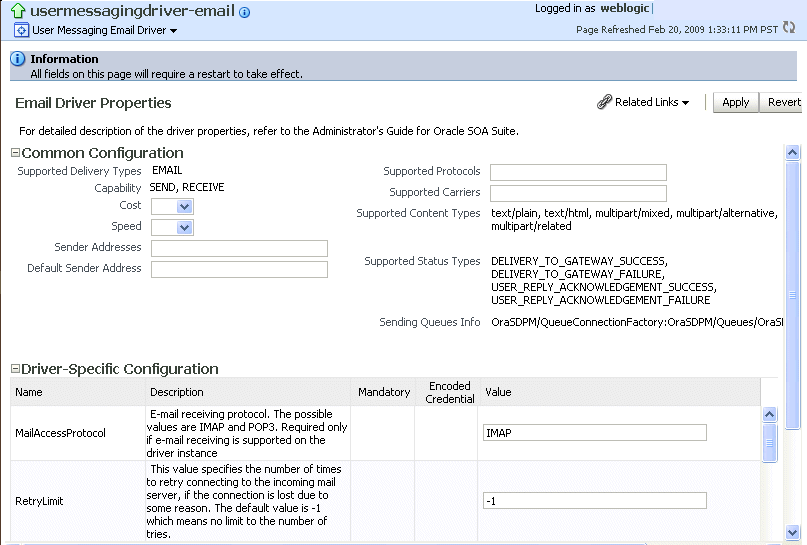Screen dimensions: 807x545
Task: Select the MailAccessProtocol row name
Action: click(60, 433)
